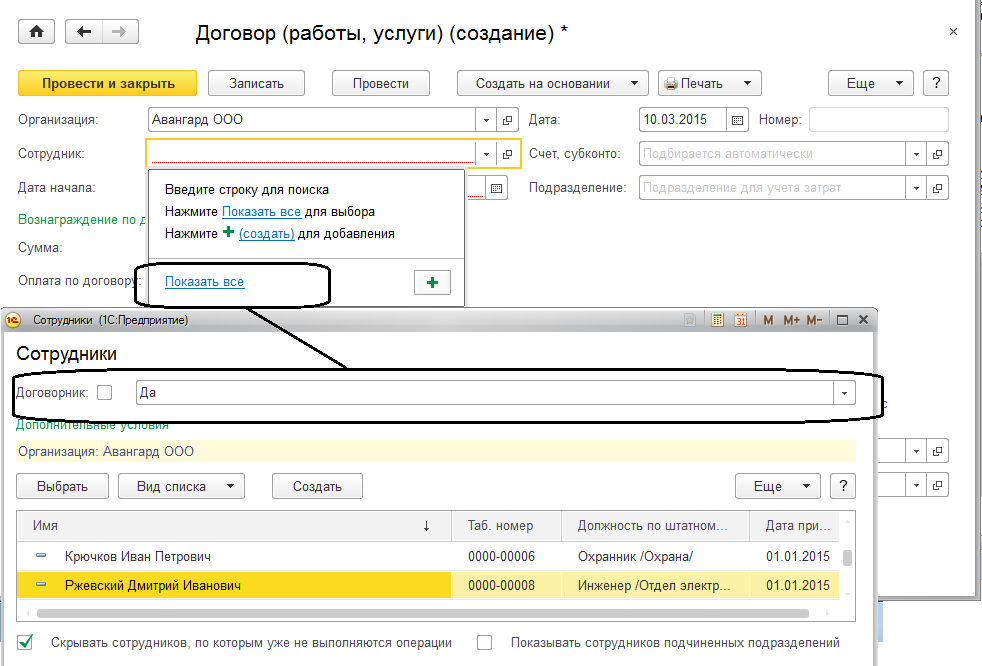The image size is (982, 666).
Task: Open date picker next to Дата field
Action: 738,120
